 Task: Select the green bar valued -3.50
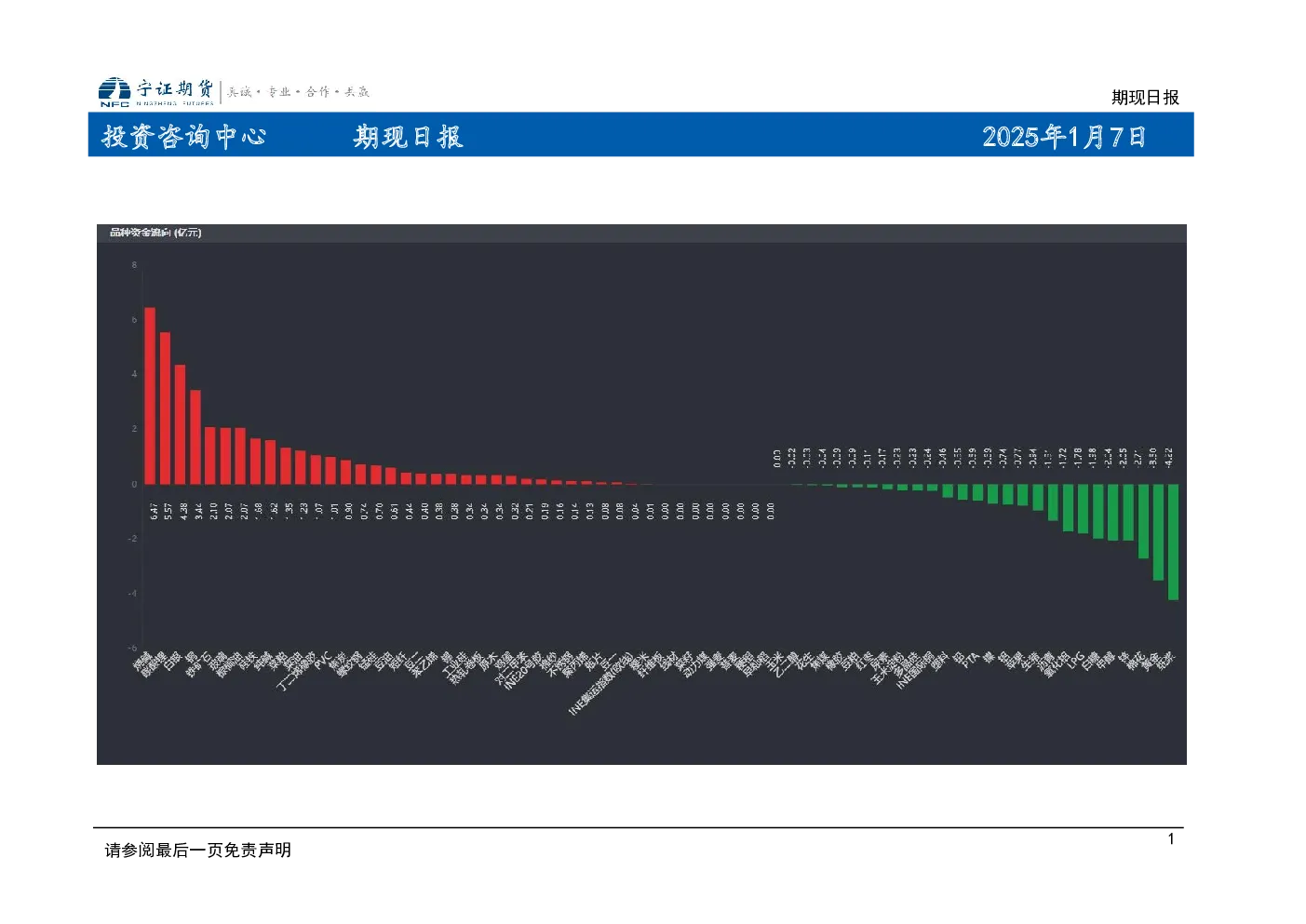click(1158, 532)
